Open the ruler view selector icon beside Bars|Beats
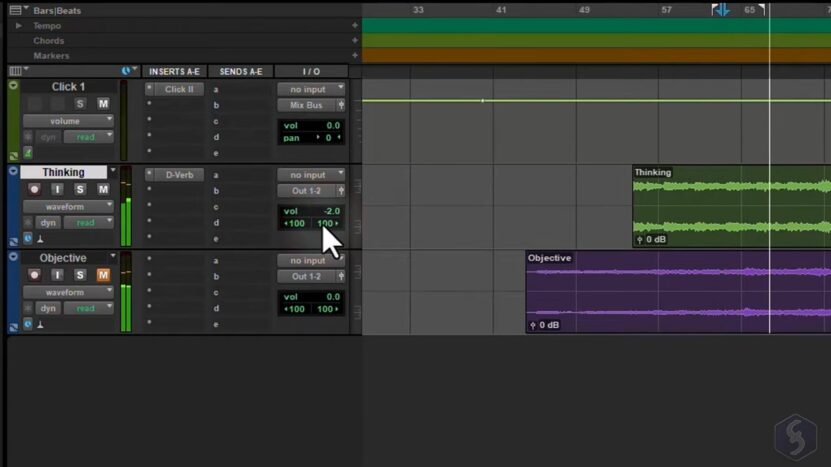 pyautogui.click(x=15, y=10)
